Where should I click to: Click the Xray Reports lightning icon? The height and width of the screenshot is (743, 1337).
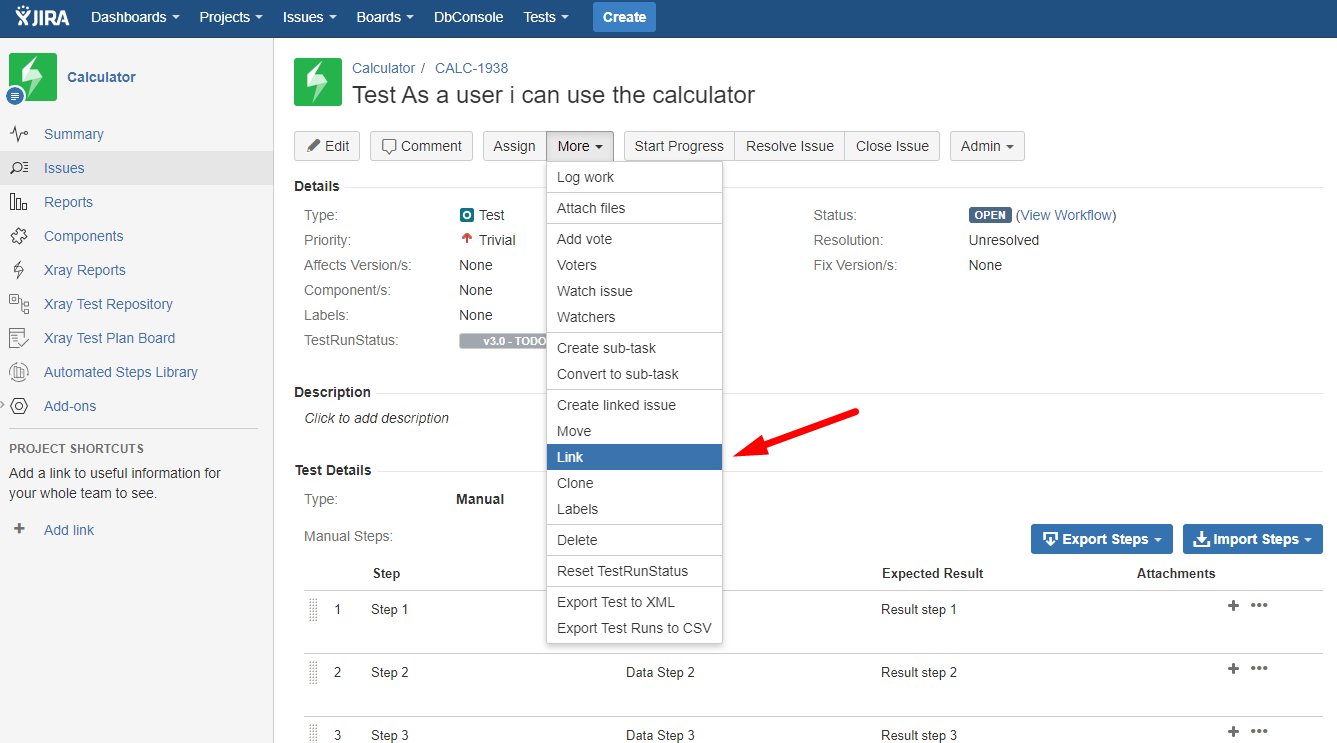tap(19, 270)
